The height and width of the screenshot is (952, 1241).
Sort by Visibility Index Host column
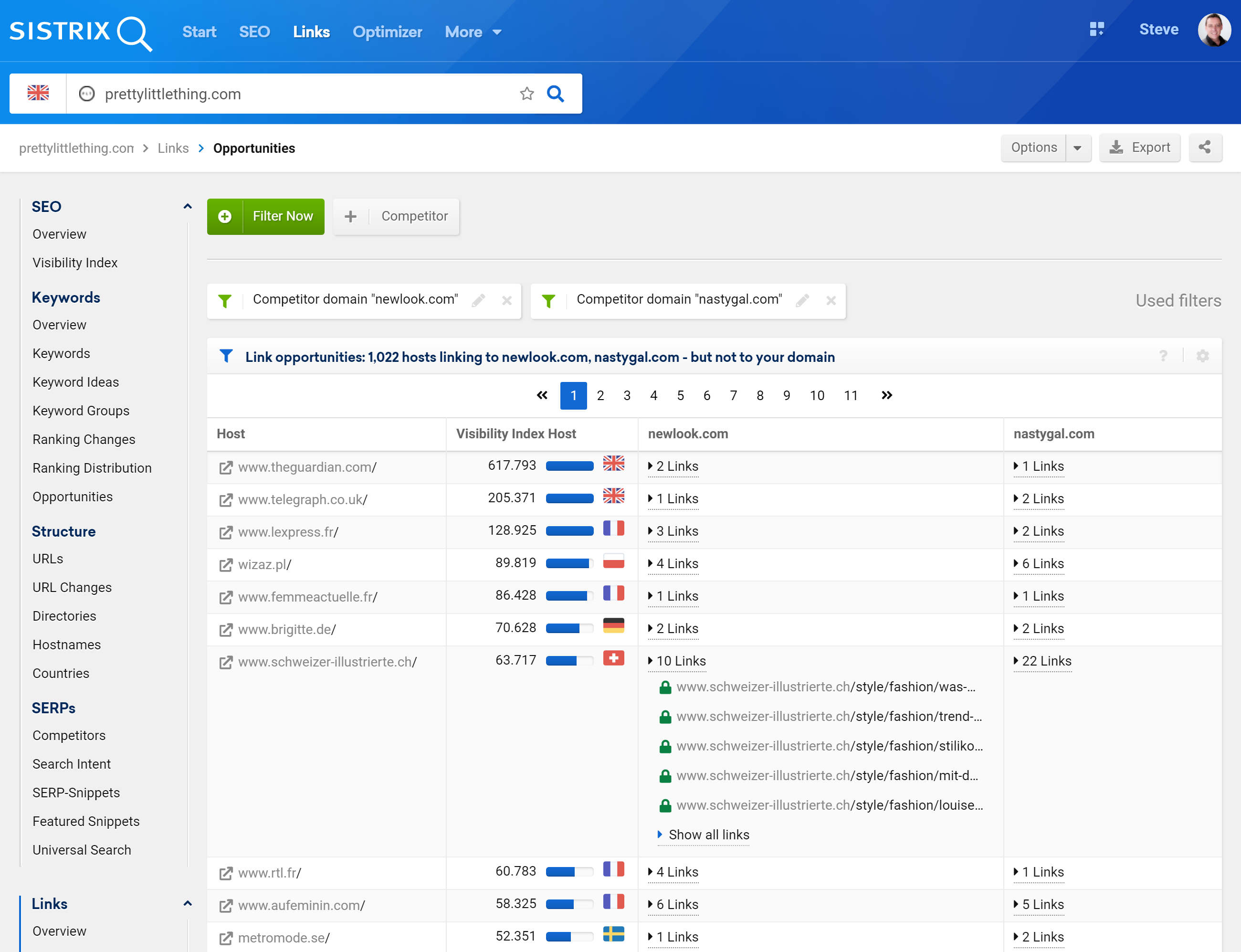point(516,434)
